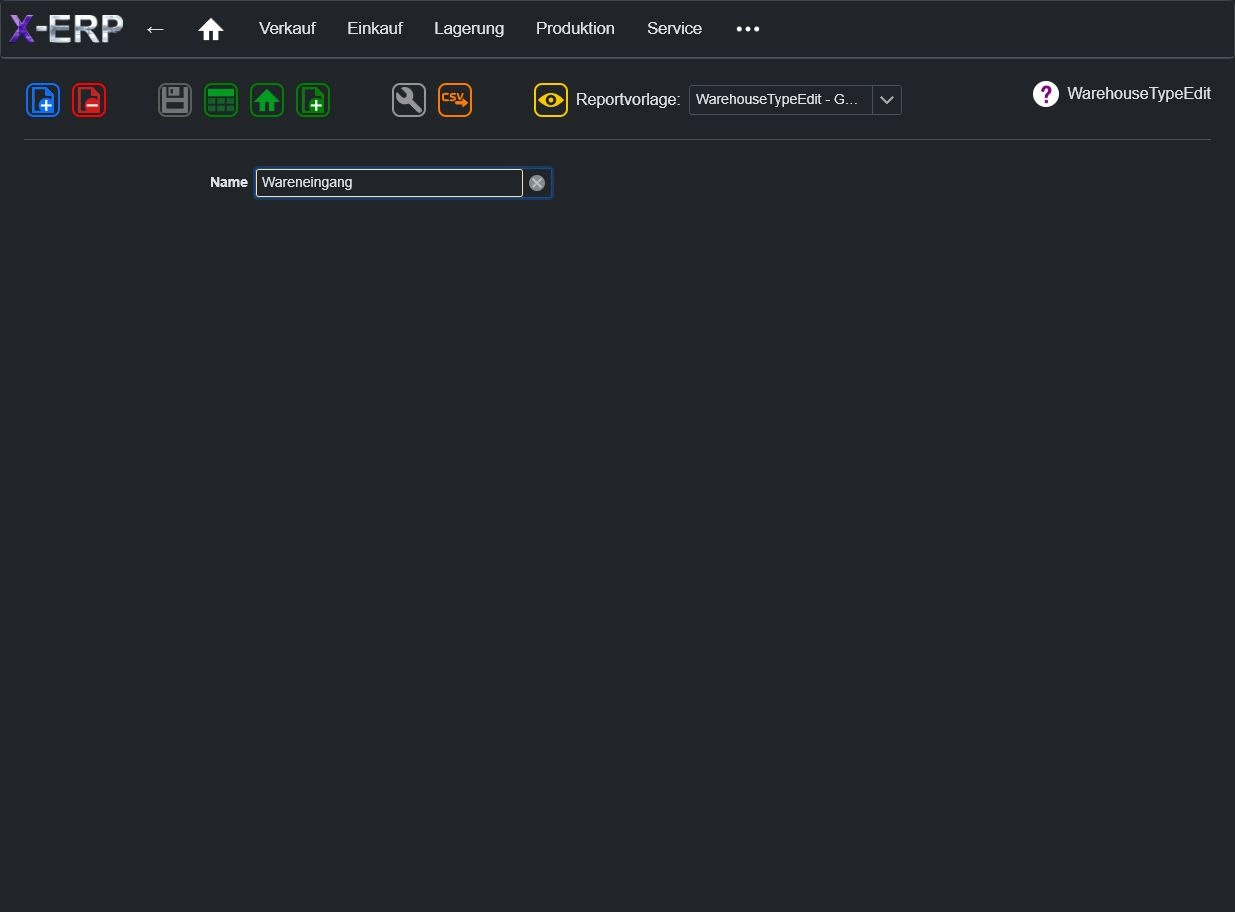Open the Service menu

coord(674,29)
